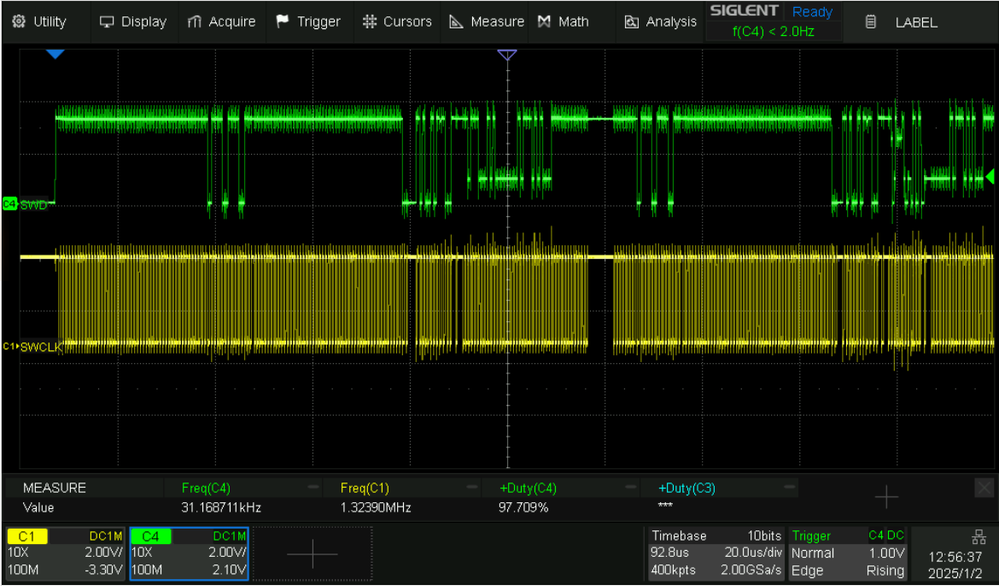Close the measurement panel with X
Image resolution: width=999 pixels, height=586 pixels.
[x=984, y=489]
